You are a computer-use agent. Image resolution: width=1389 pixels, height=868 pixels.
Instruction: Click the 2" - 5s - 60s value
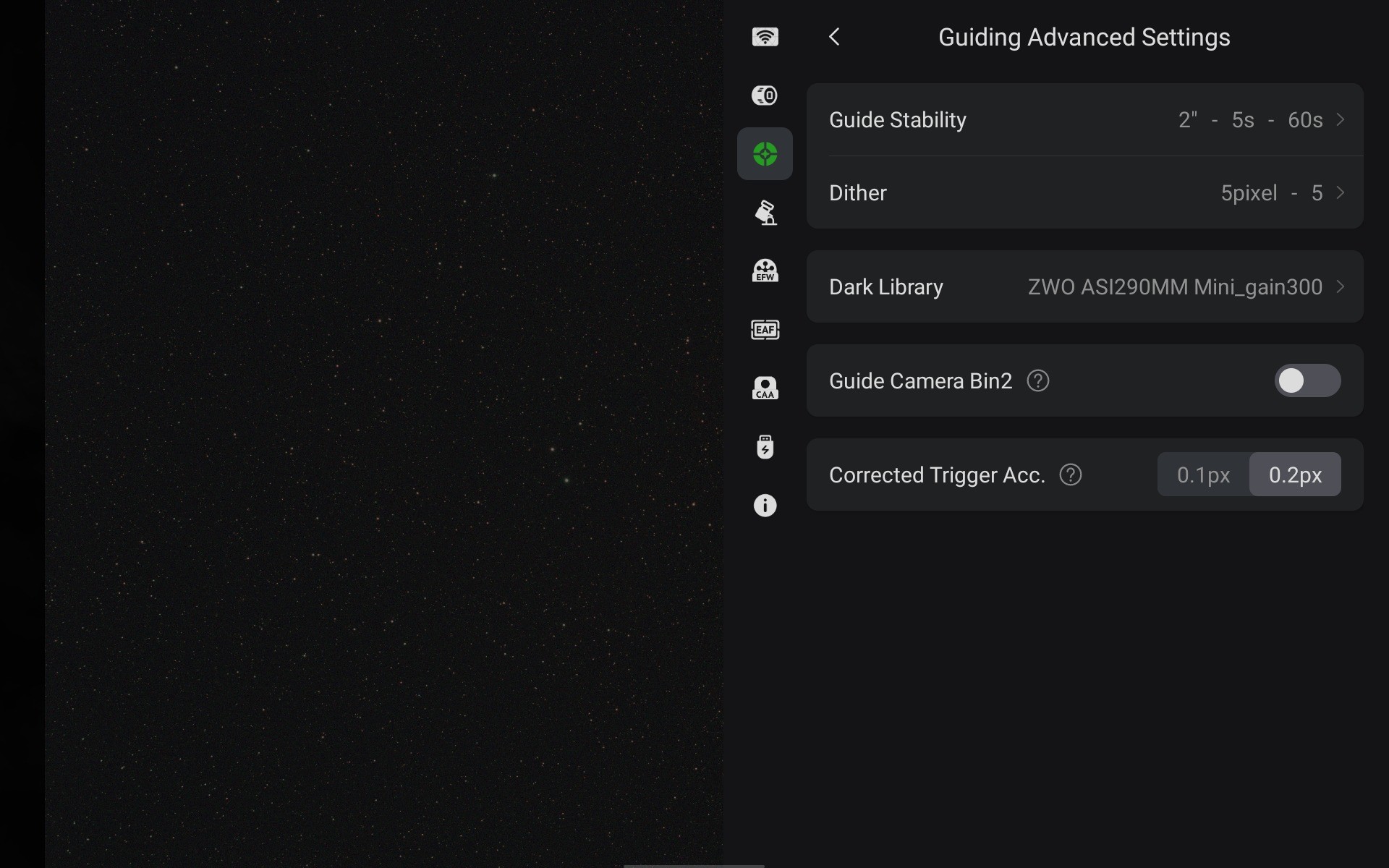[x=1250, y=119]
